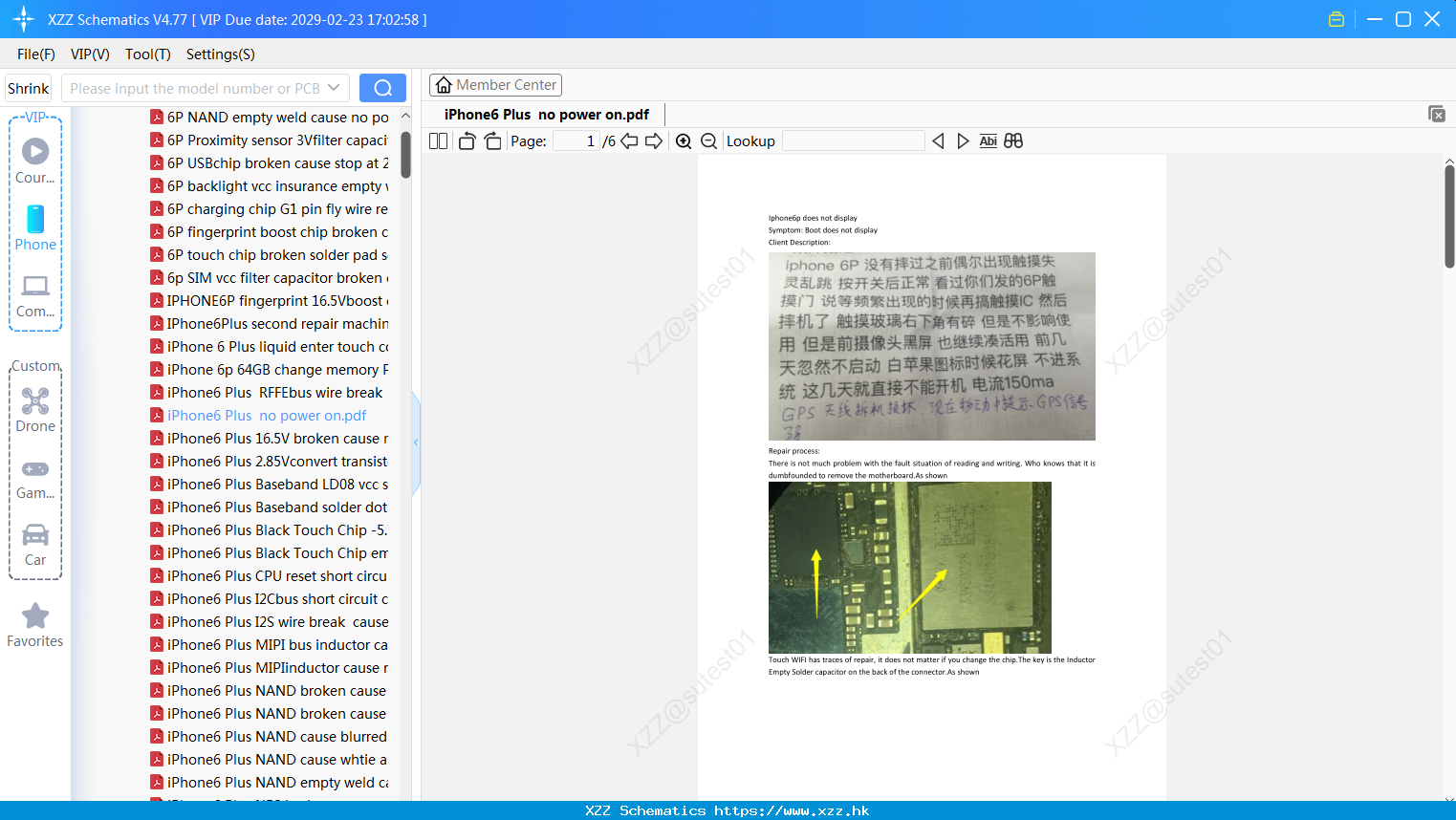Open iPhone6 Plus MIPI bus inductor file
Viewport: 1456px width, 820px height.
tap(270, 645)
